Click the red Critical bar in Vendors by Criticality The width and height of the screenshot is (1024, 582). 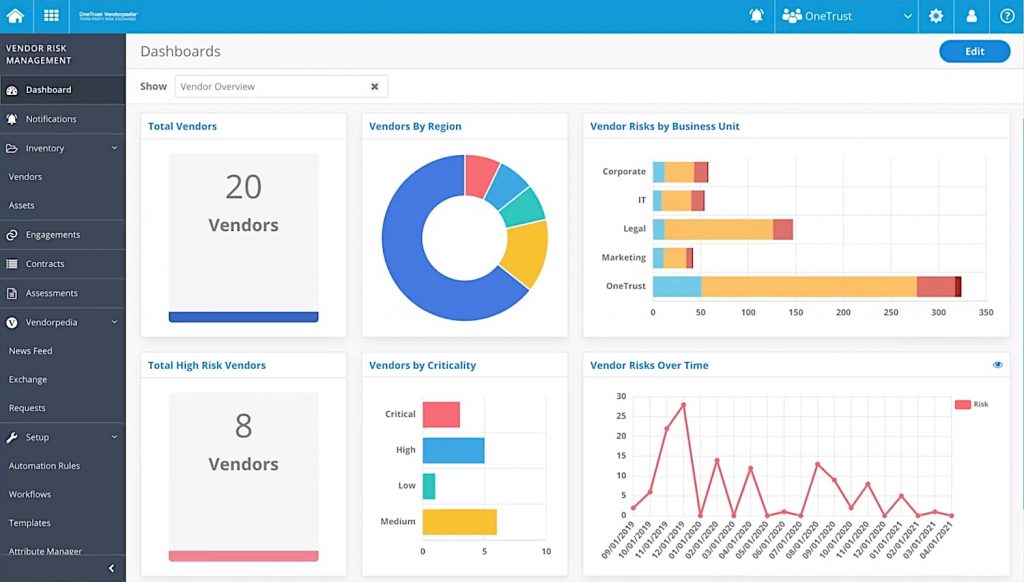[441, 413]
